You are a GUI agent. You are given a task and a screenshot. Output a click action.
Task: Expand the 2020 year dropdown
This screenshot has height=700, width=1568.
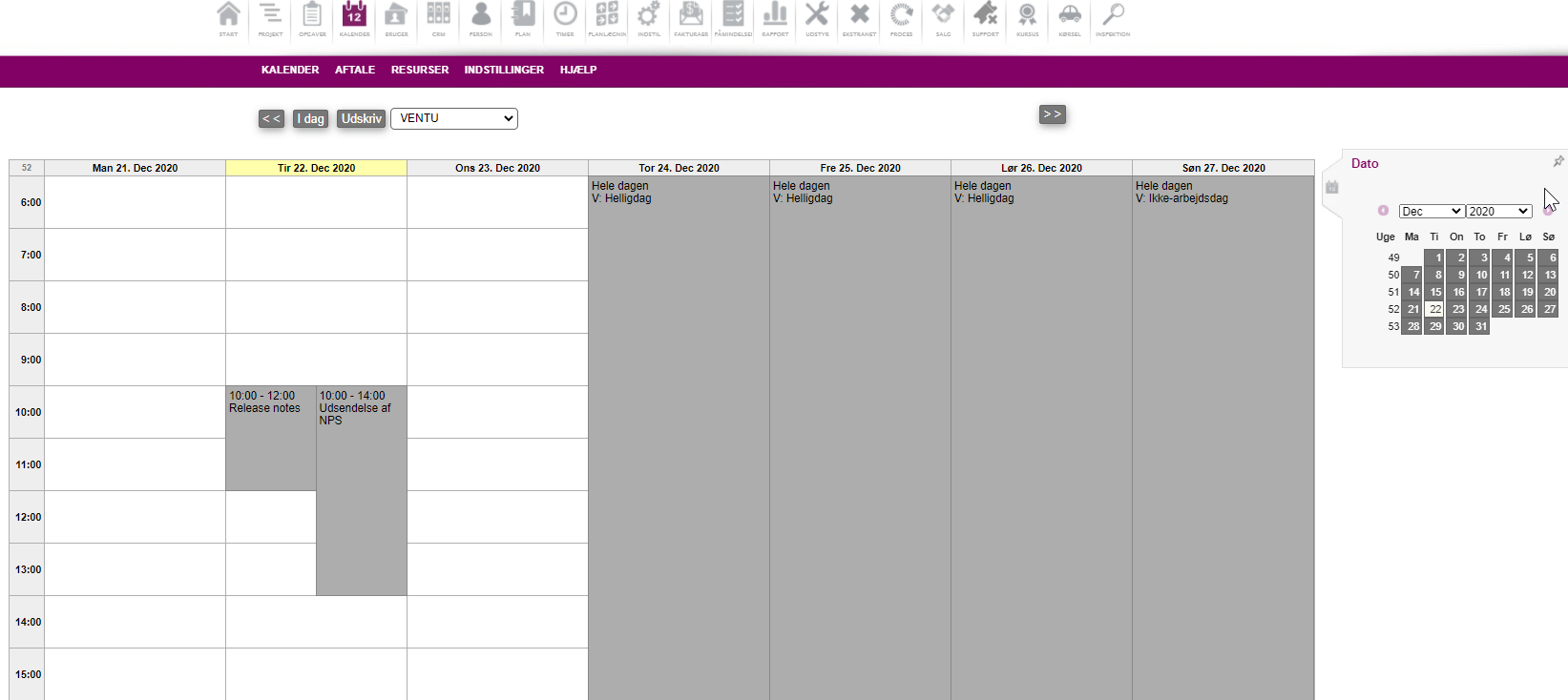point(1498,212)
